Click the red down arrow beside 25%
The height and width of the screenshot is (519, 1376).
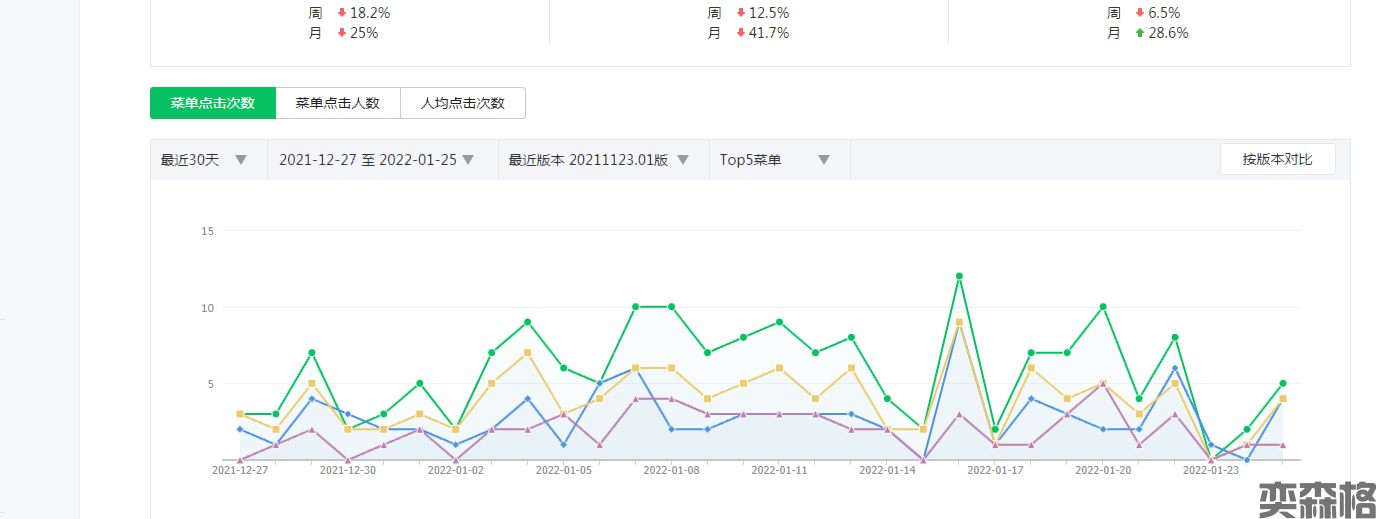(342, 33)
